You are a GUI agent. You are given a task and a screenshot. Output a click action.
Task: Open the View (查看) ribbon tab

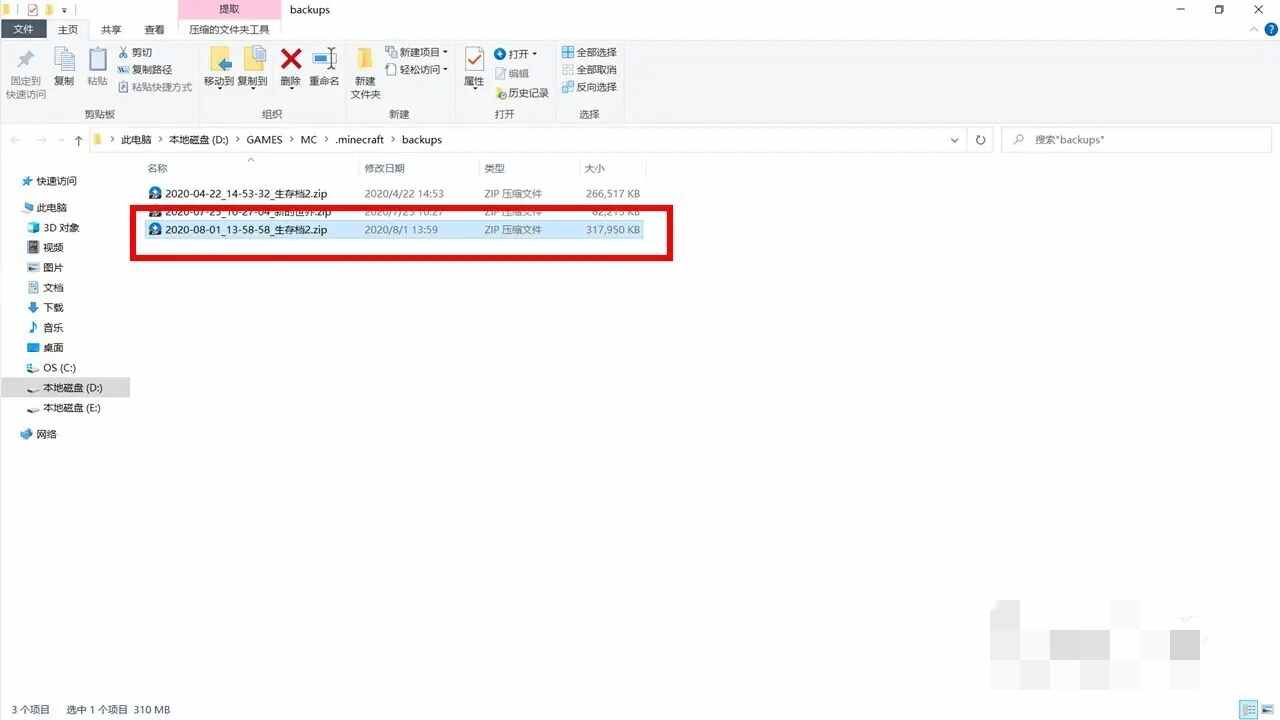154,30
